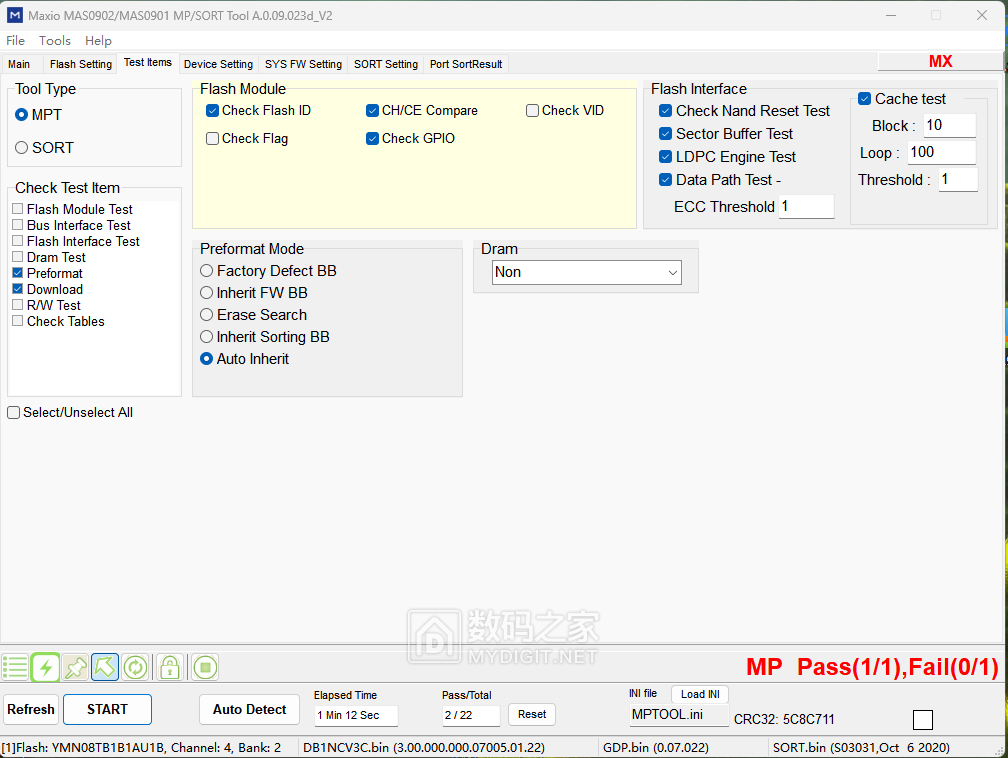Click the red MX button

[x=940, y=61]
